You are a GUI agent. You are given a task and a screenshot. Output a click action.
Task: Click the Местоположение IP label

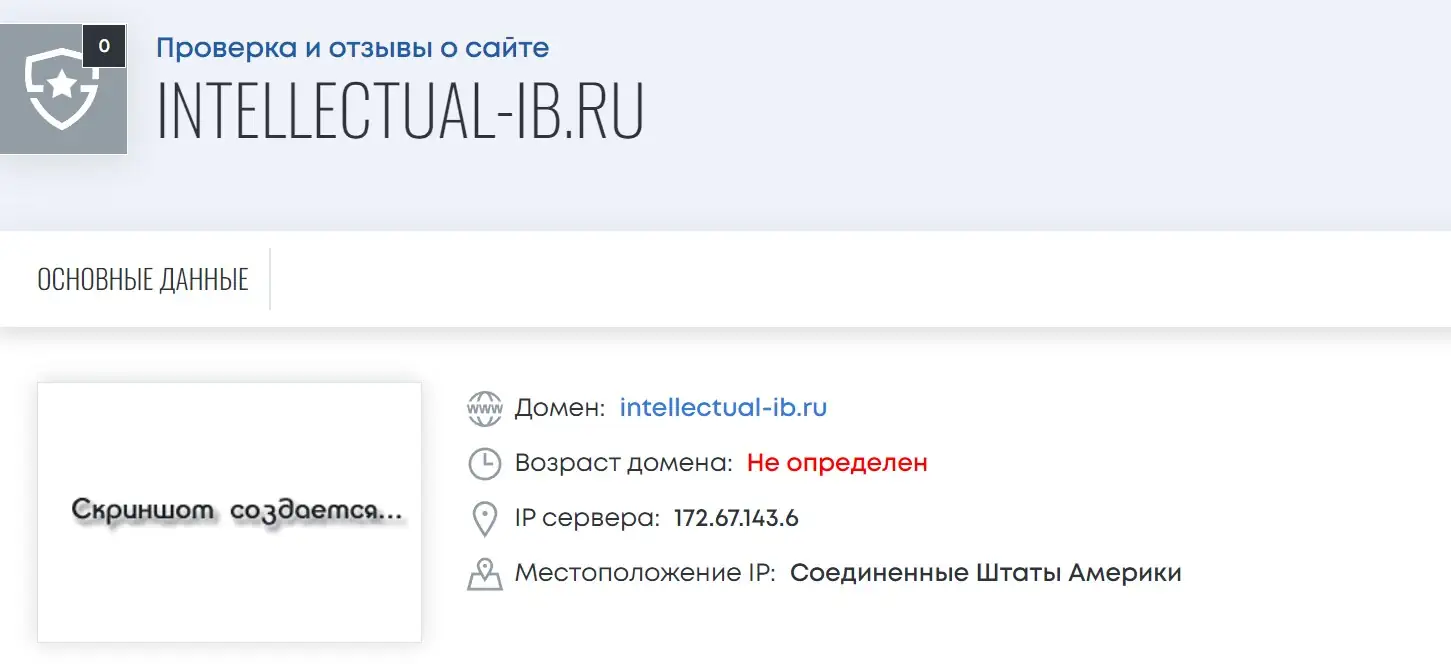pyautogui.click(x=645, y=573)
